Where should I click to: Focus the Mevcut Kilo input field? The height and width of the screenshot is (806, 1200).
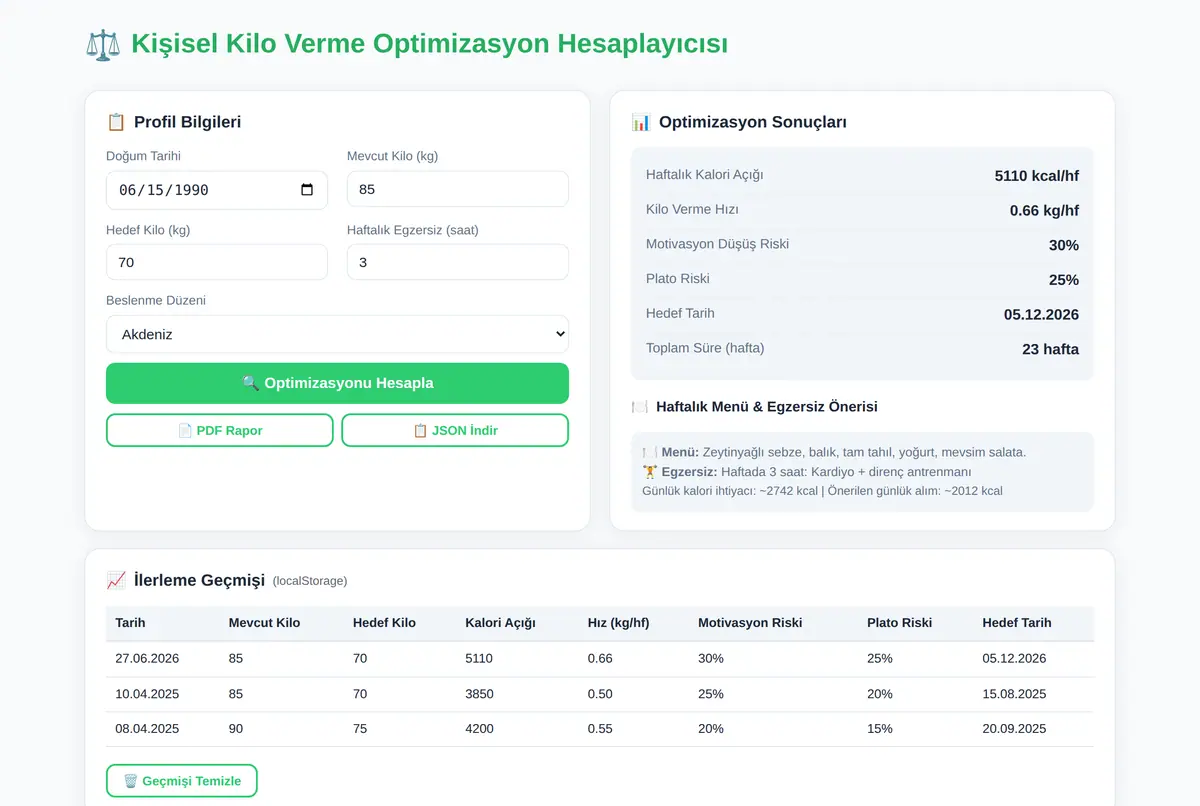(x=458, y=189)
